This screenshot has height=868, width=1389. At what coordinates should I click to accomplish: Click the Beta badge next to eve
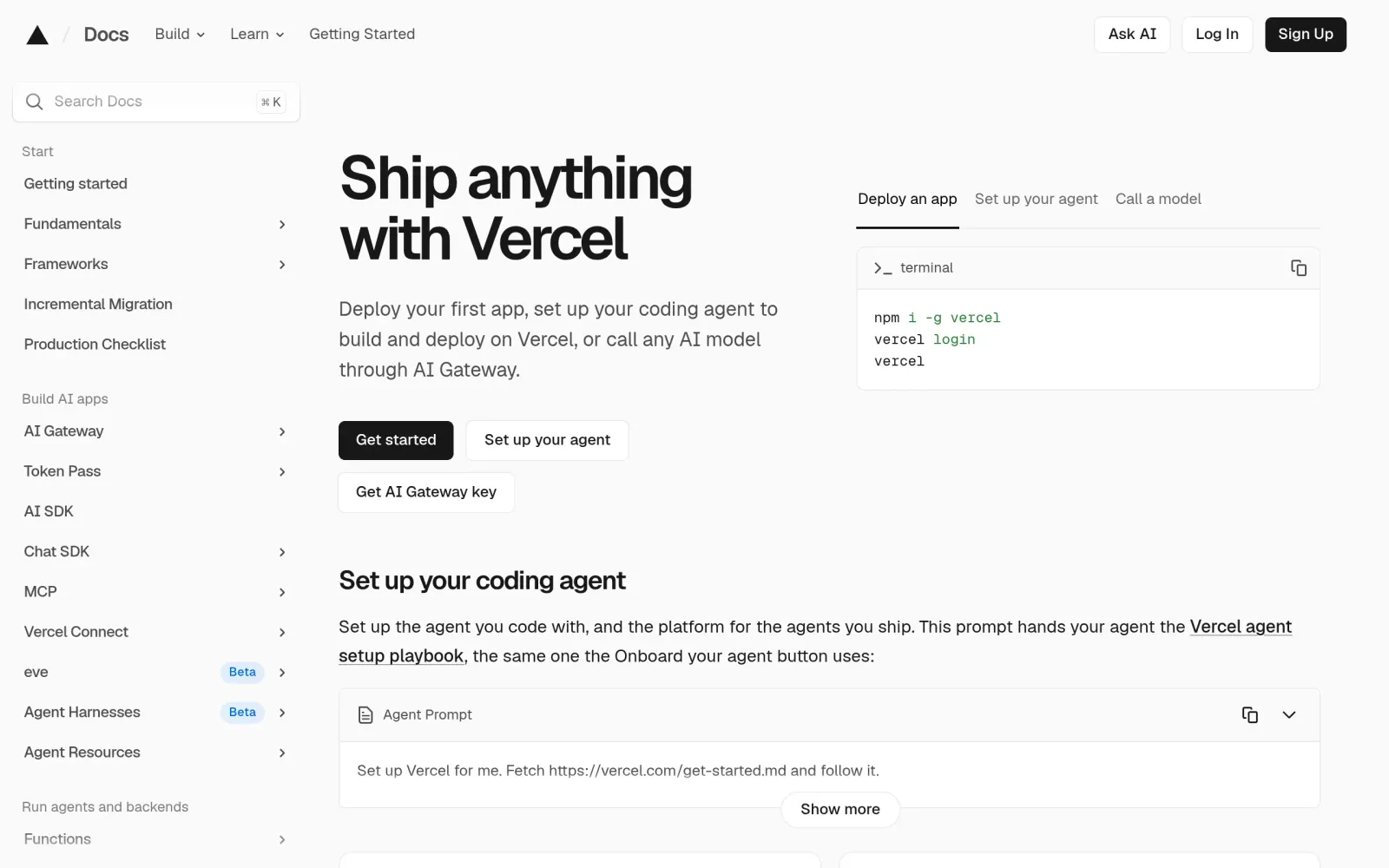(242, 672)
